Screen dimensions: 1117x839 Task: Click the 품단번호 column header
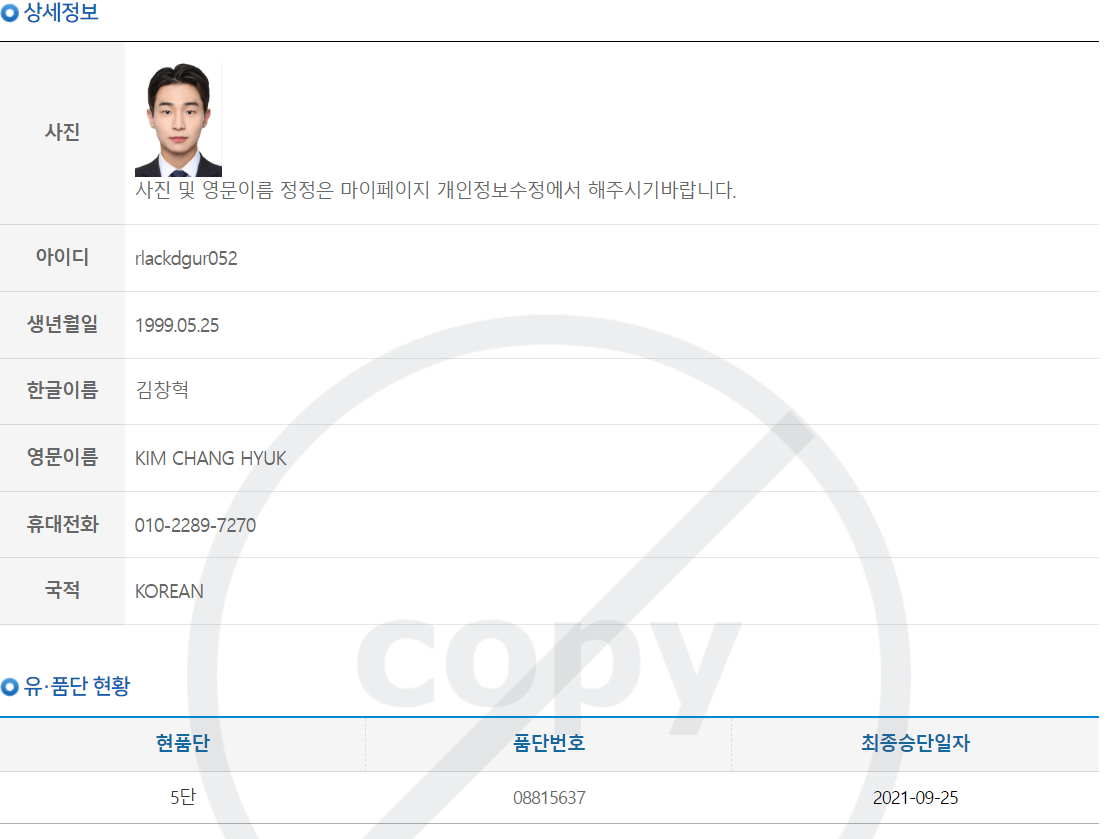(x=549, y=744)
